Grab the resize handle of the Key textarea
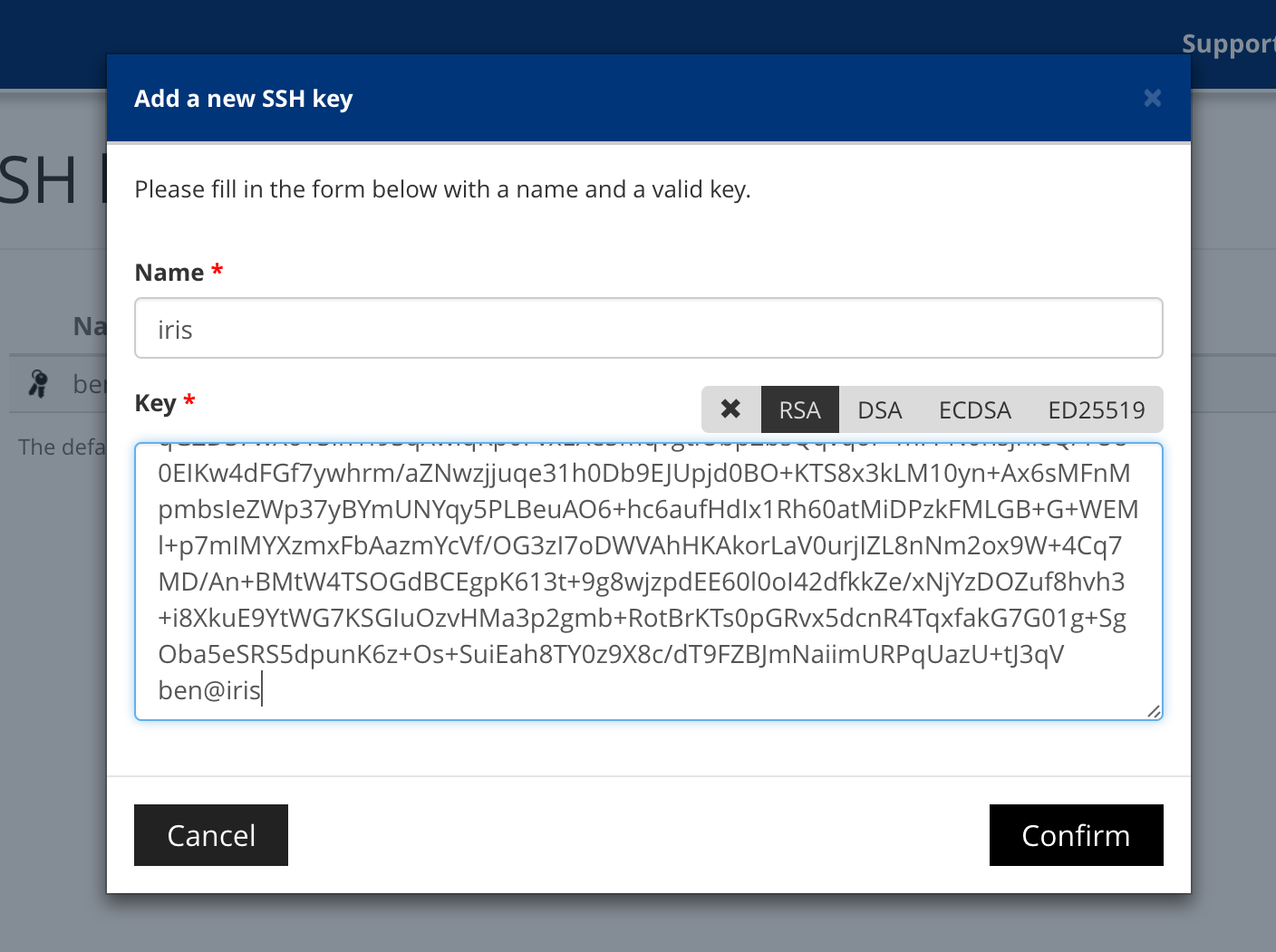Image resolution: width=1276 pixels, height=952 pixels. pos(1154,711)
